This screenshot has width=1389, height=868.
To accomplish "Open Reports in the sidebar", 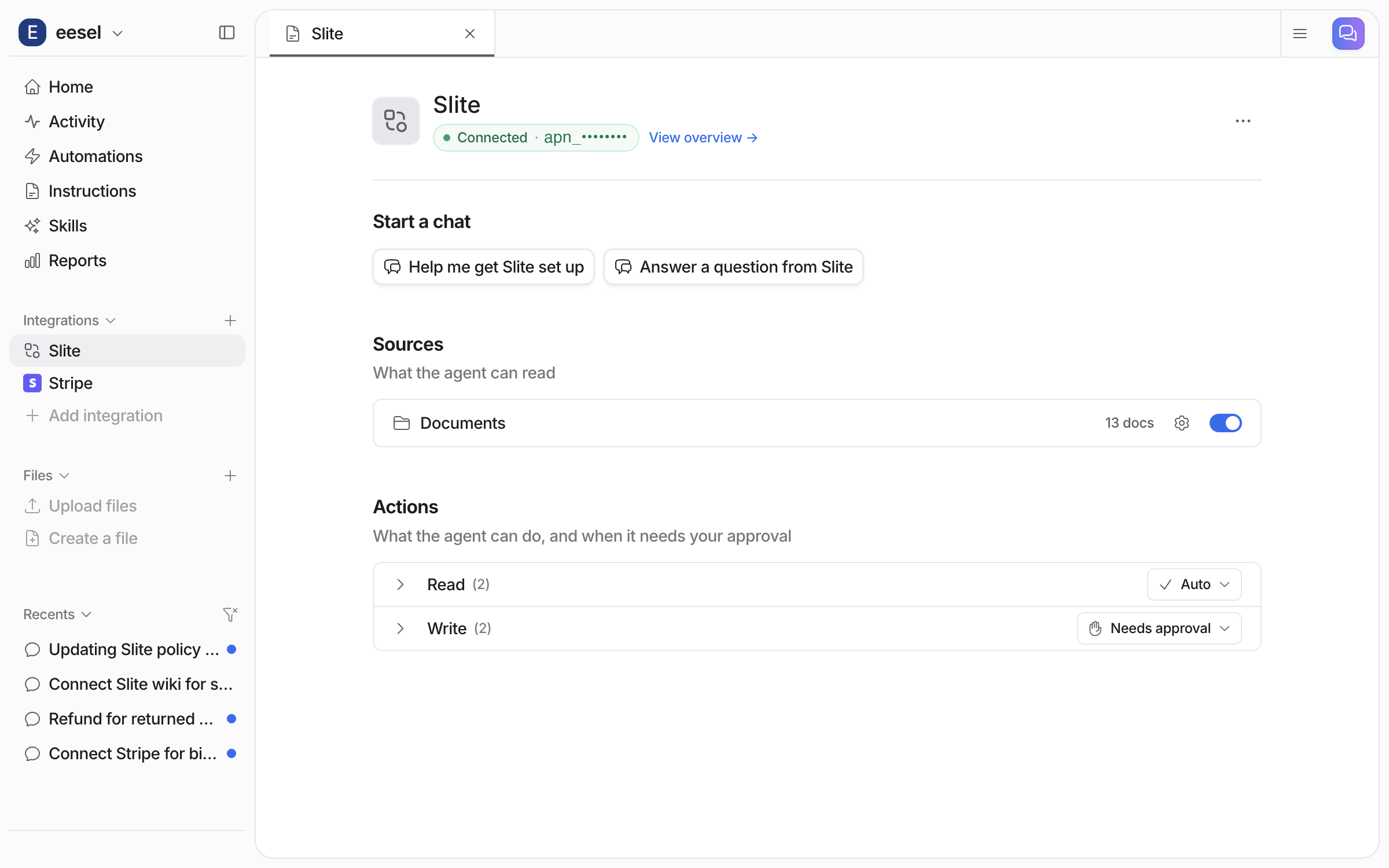I will point(127,260).
